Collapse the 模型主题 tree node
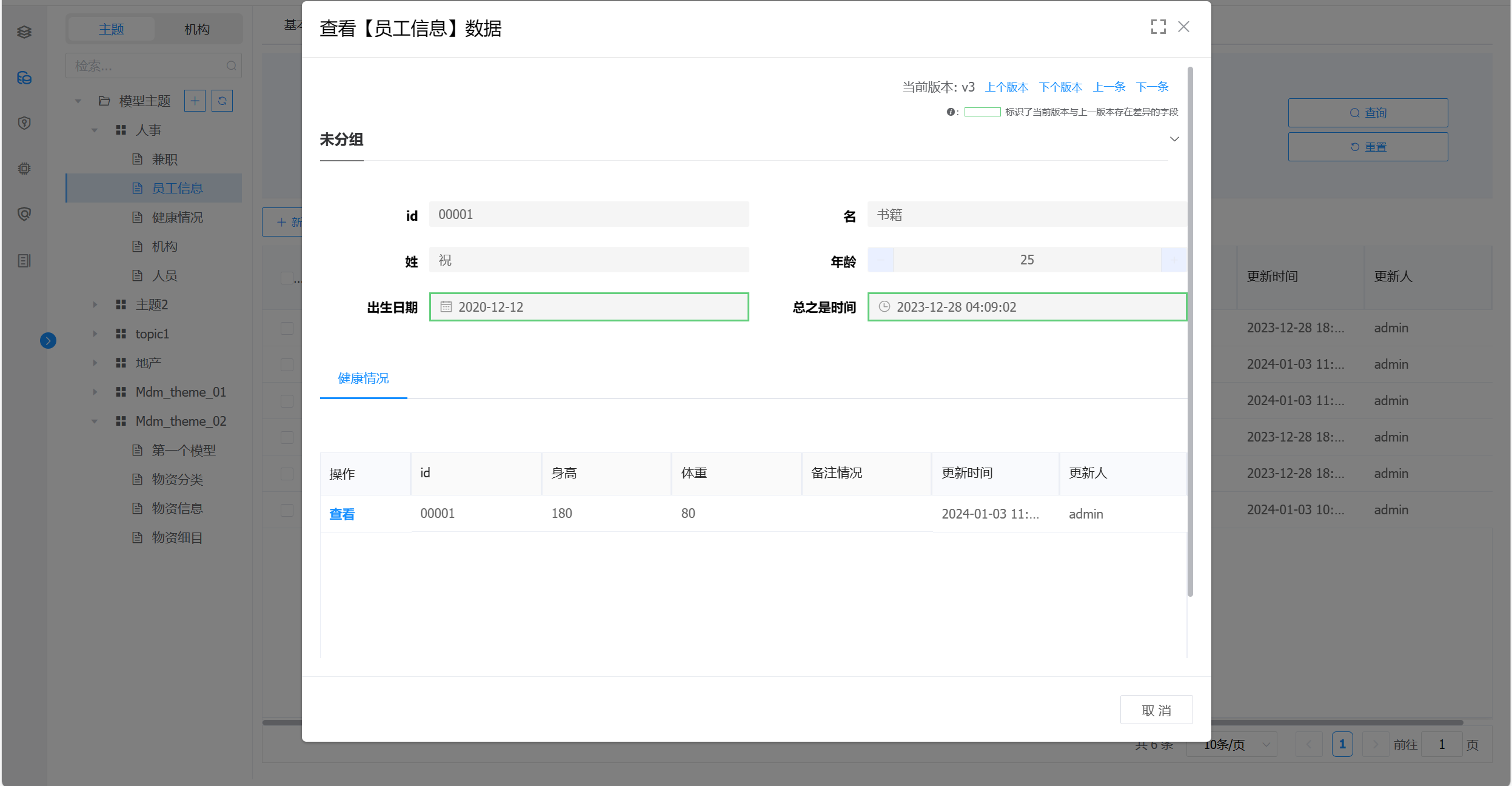Viewport: 1512px width, 786px height. [78, 101]
